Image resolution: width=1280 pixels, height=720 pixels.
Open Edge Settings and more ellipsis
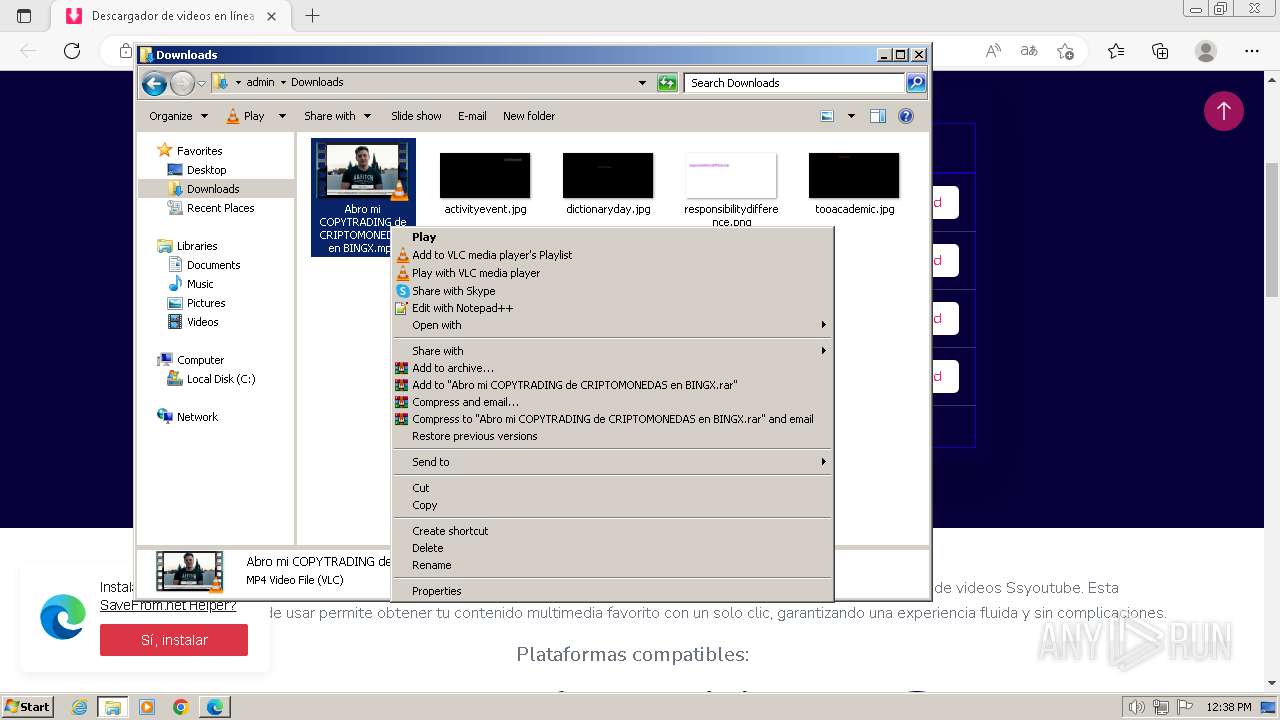[x=1251, y=50]
